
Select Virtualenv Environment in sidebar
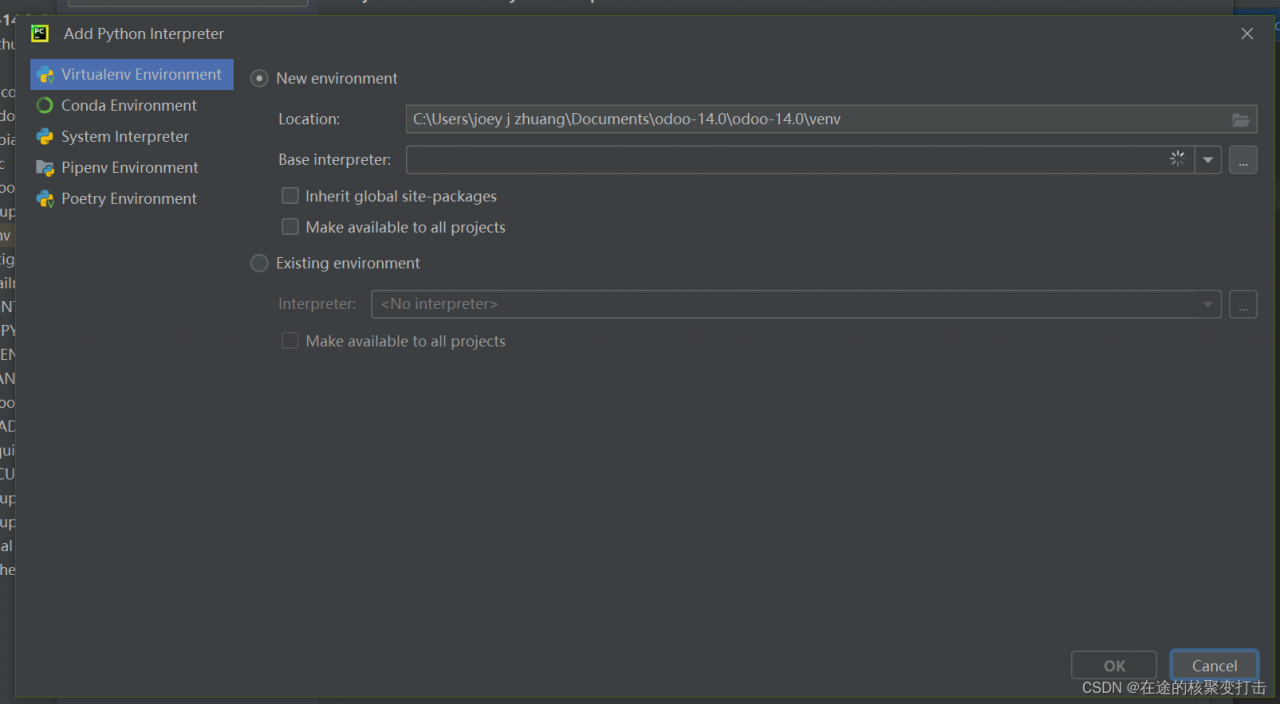click(x=131, y=74)
